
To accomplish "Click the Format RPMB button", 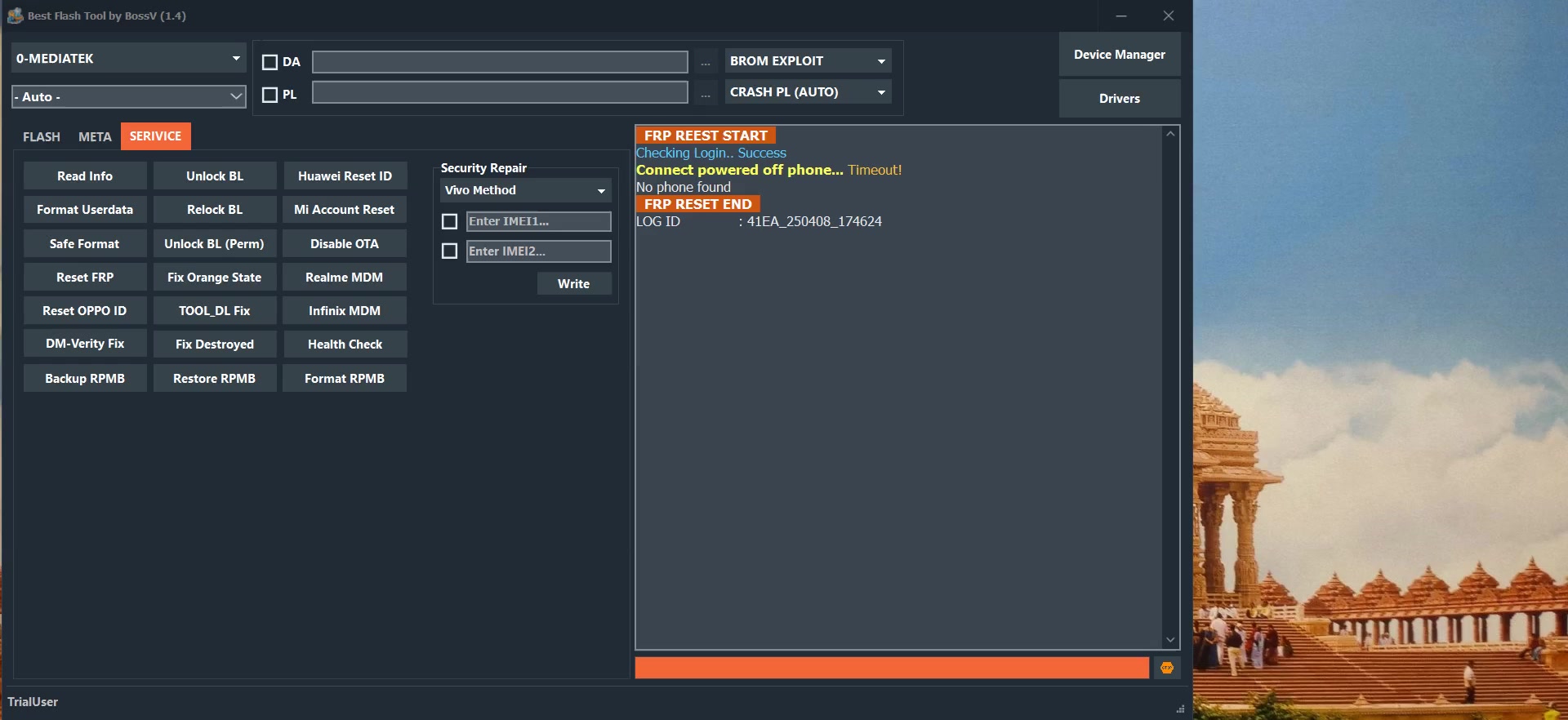I will (x=345, y=379).
